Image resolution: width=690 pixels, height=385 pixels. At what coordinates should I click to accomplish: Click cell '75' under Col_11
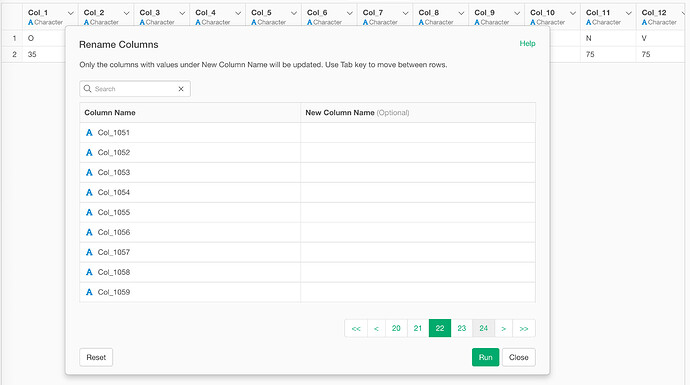(590, 54)
